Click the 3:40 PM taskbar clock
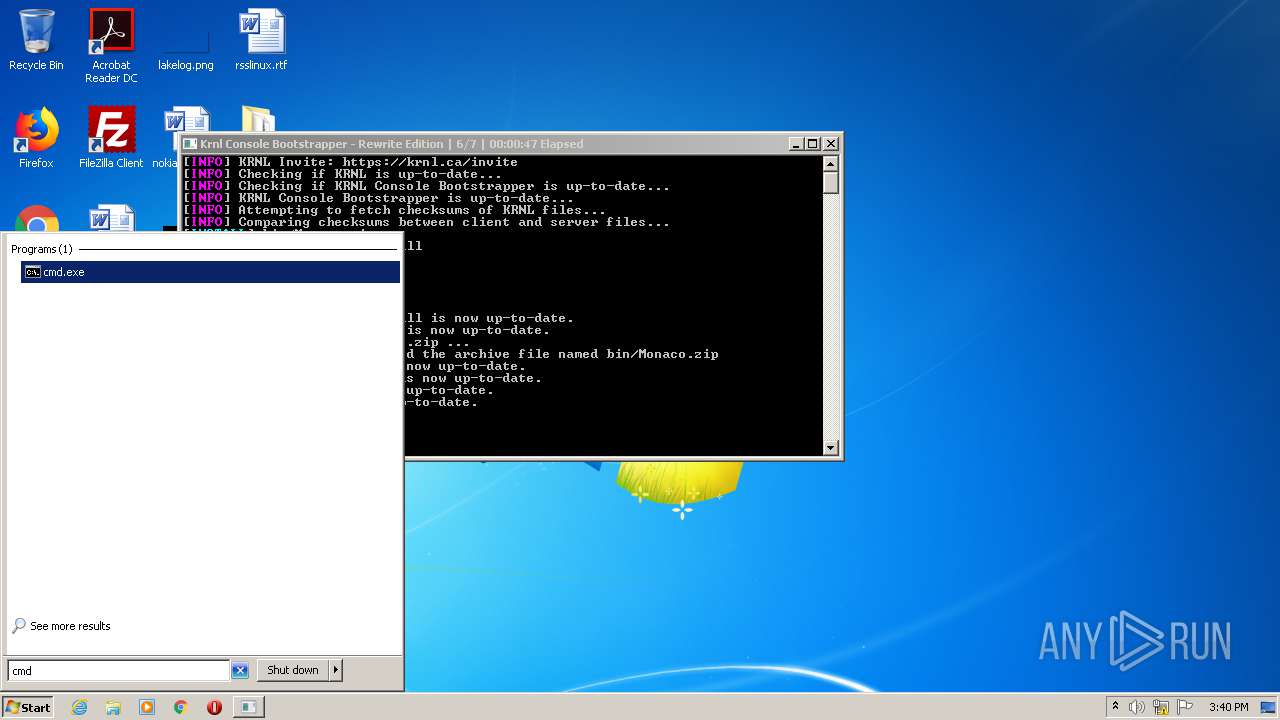The image size is (1280, 720). click(1228, 707)
